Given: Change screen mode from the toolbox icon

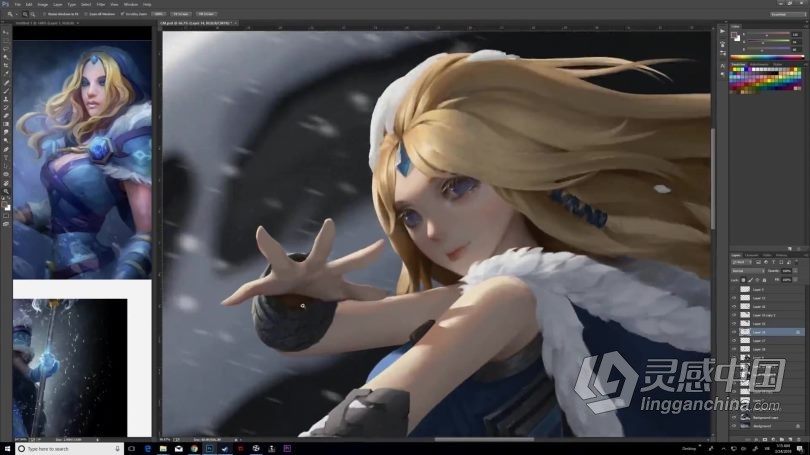Looking at the screenshot, I should 6,224.
